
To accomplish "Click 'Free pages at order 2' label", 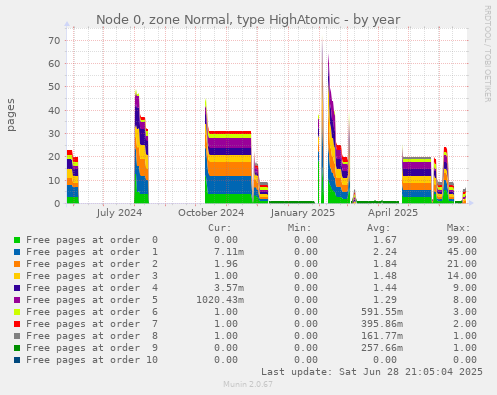I will (92, 264).
